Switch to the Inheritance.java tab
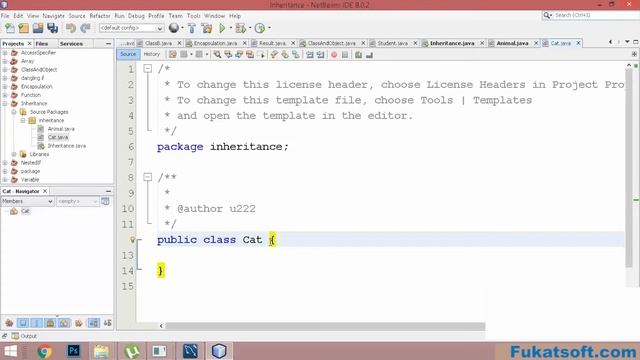The width and height of the screenshot is (640, 360). 452,43
